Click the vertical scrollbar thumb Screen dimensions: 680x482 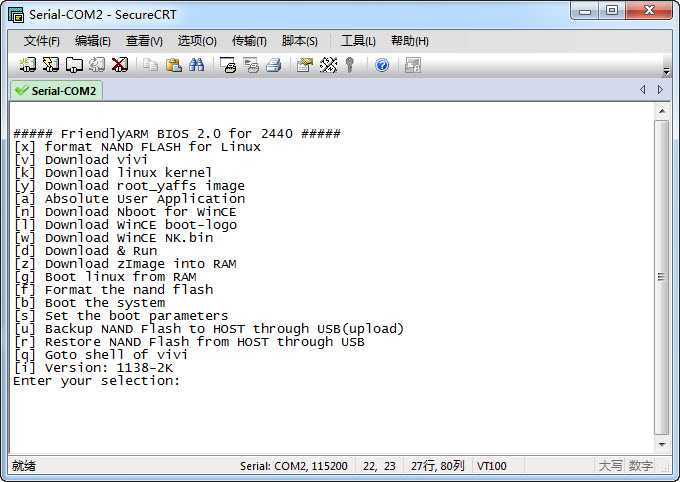662,277
